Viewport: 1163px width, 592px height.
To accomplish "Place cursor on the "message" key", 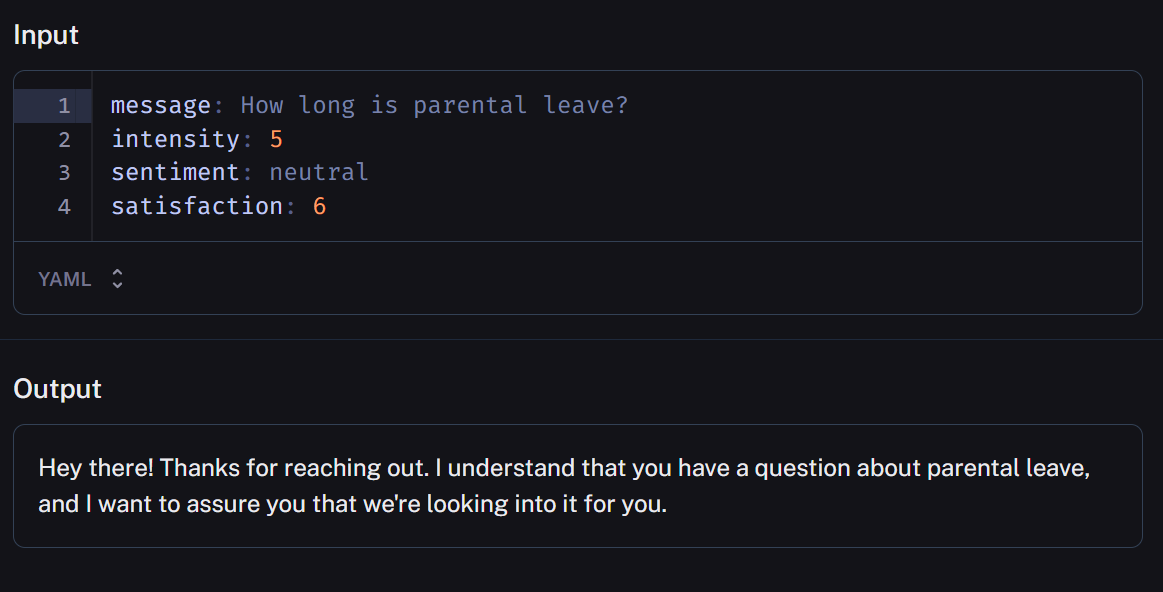I will (160, 105).
